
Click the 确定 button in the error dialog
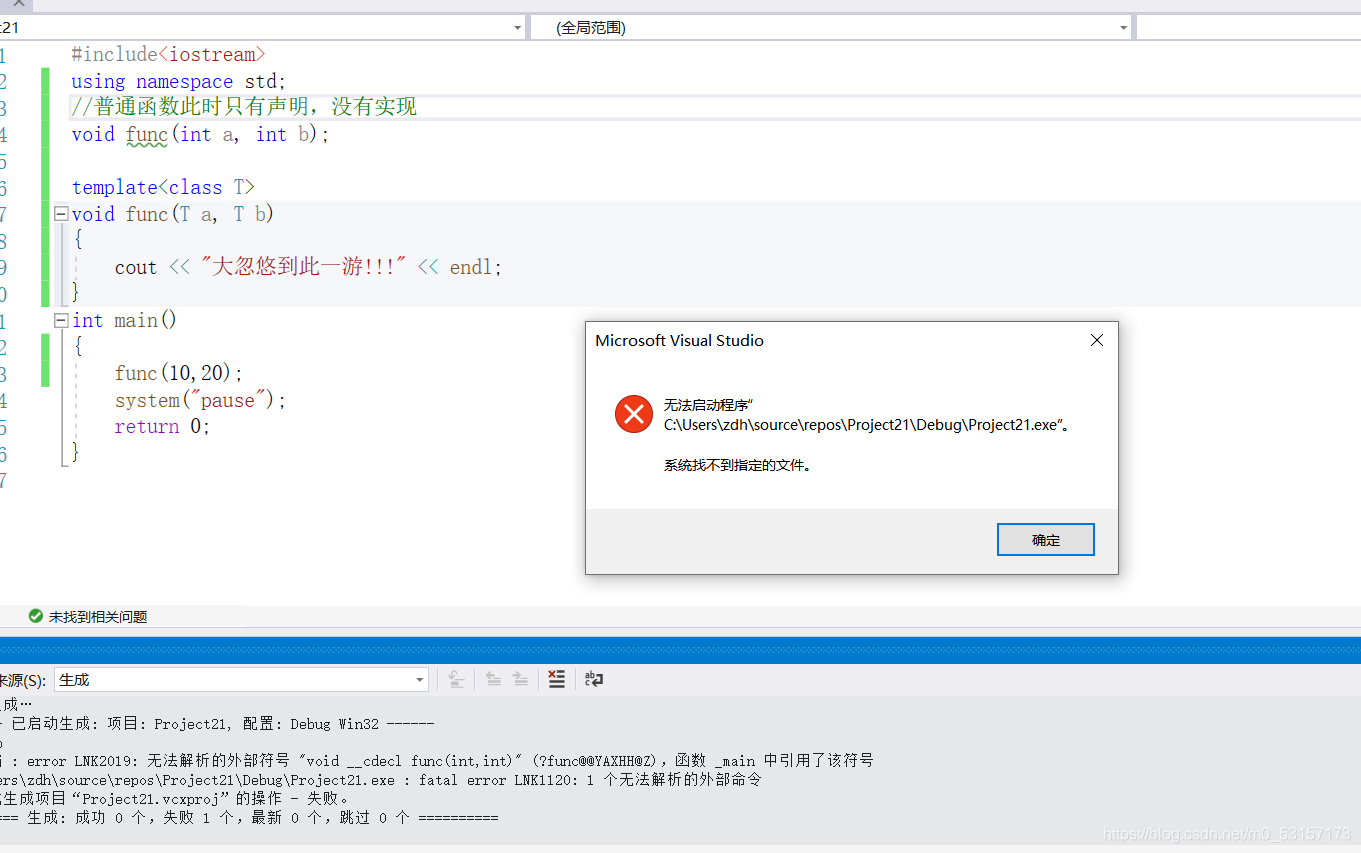click(x=1045, y=540)
